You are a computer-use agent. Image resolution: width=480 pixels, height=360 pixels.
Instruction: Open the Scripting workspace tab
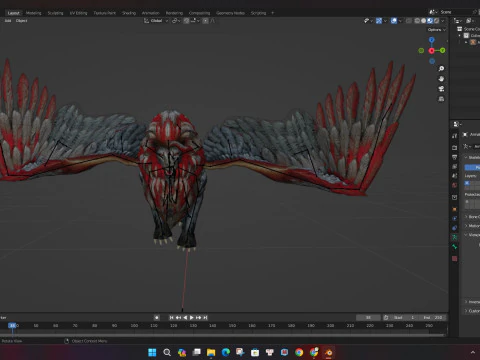click(258, 13)
